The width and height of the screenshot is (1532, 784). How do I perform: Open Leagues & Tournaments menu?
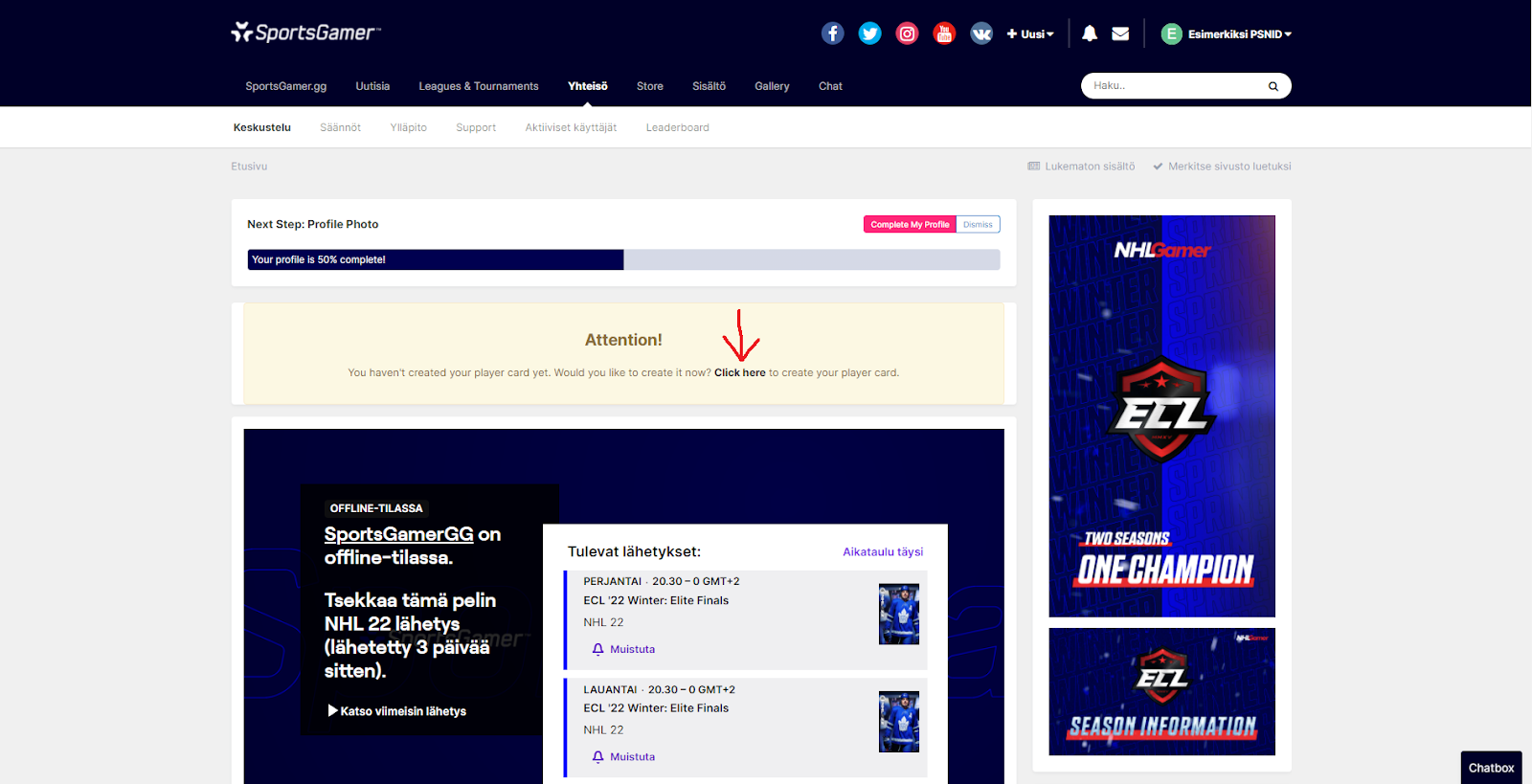[x=479, y=86]
